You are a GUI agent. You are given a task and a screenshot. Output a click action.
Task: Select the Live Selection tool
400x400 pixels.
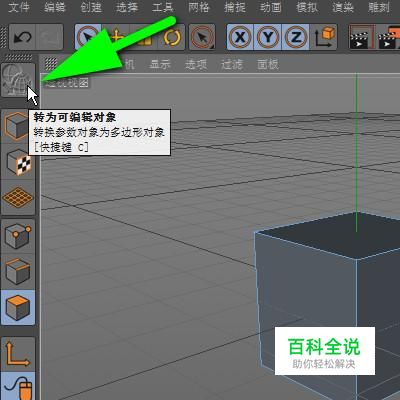pyautogui.click(x=88, y=37)
